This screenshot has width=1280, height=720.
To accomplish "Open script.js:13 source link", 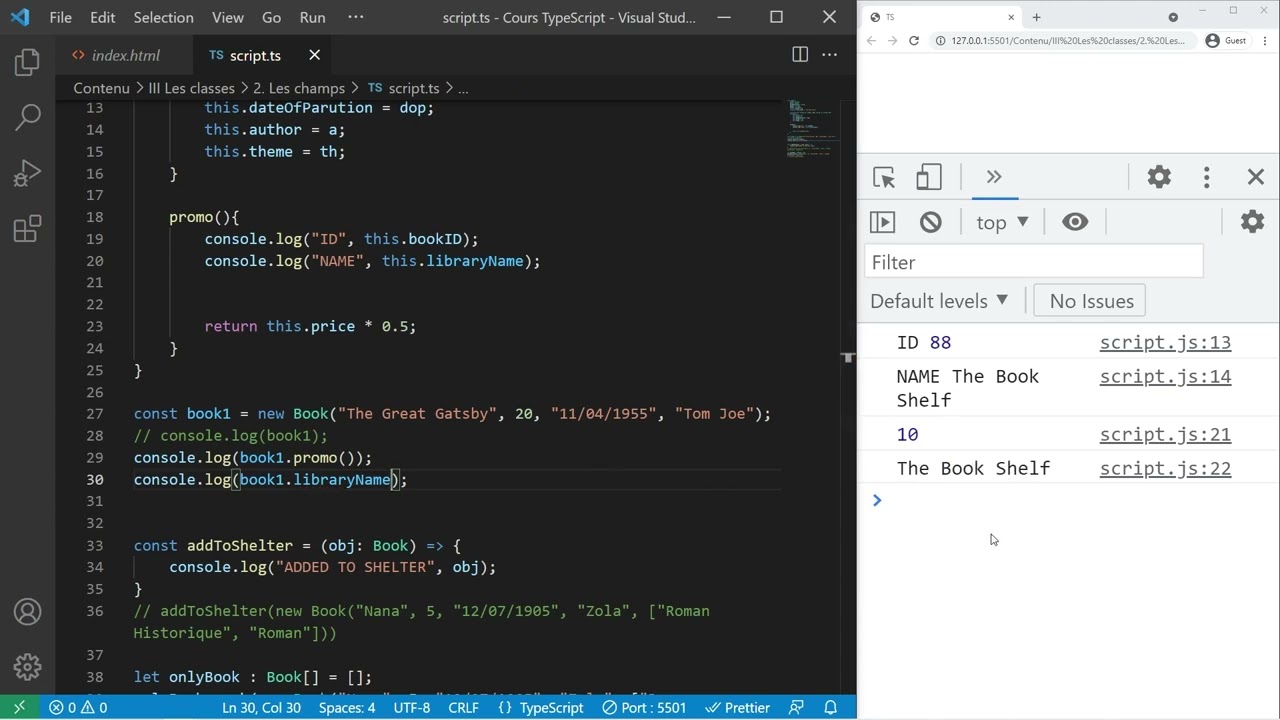I will click(x=1165, y=343).
